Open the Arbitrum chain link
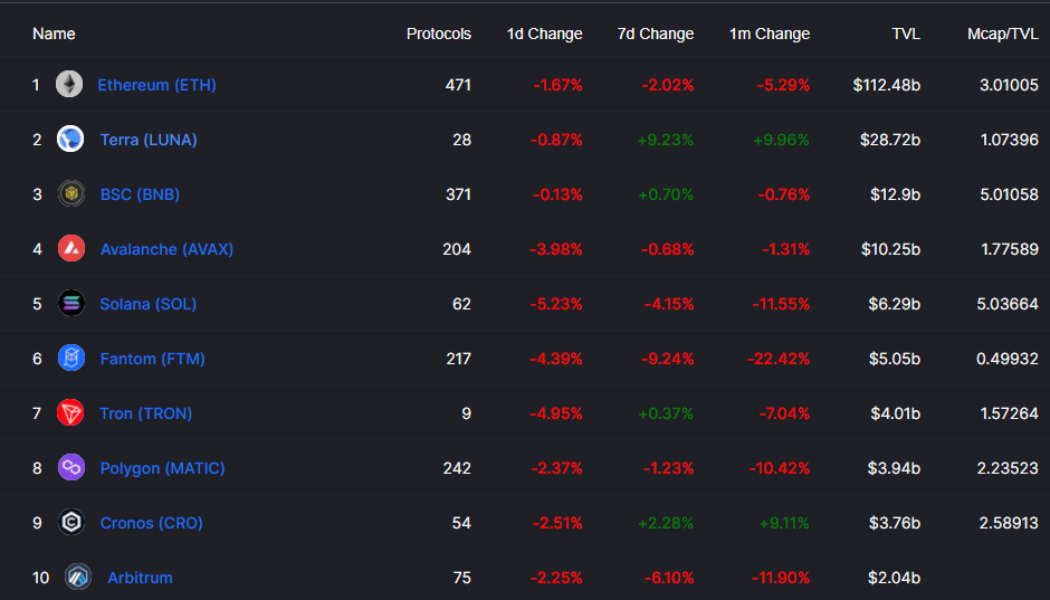This screenshot has height=600, width=1050. 140,578
